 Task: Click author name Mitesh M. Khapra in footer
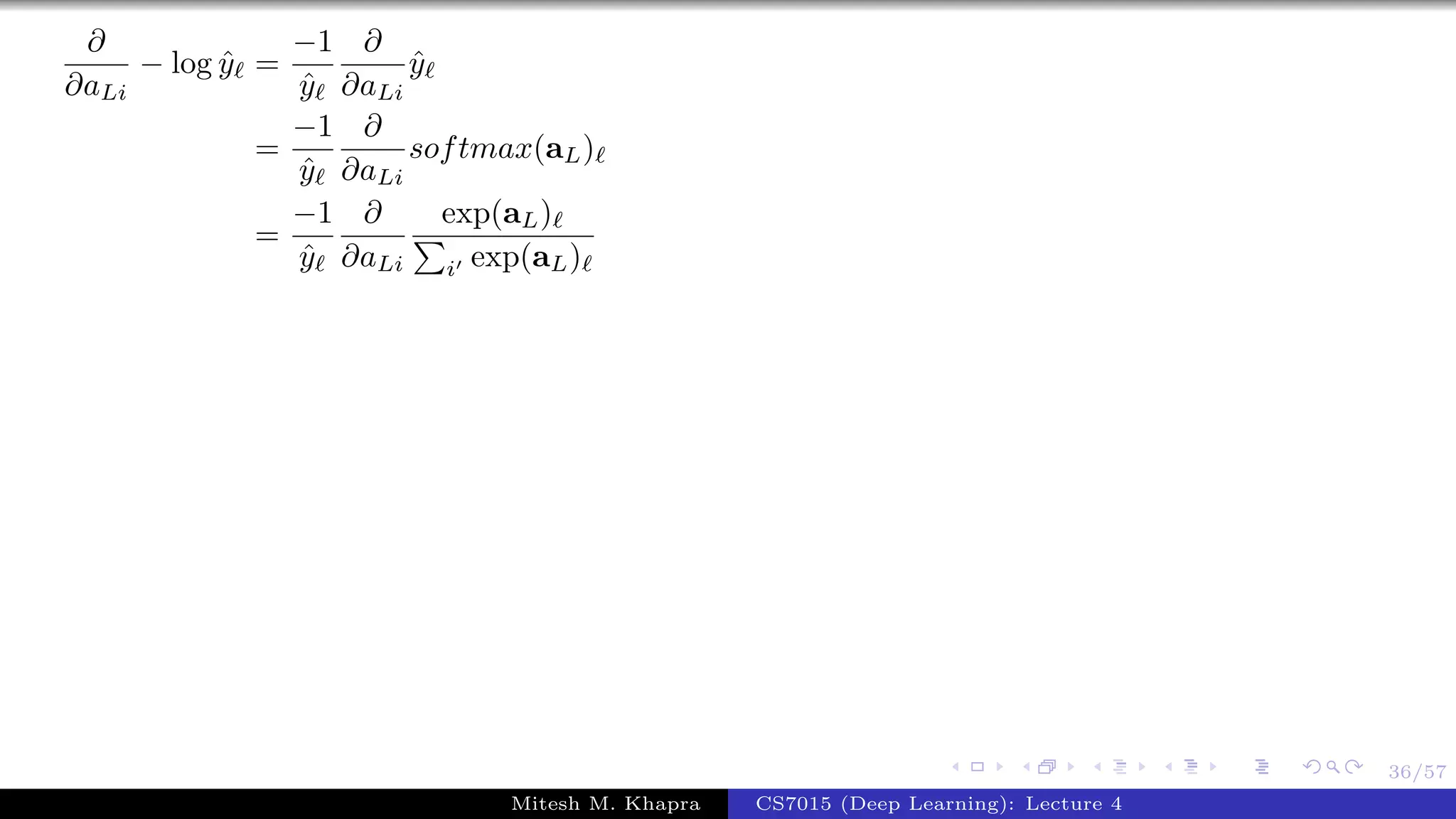[x=606, y=804]
